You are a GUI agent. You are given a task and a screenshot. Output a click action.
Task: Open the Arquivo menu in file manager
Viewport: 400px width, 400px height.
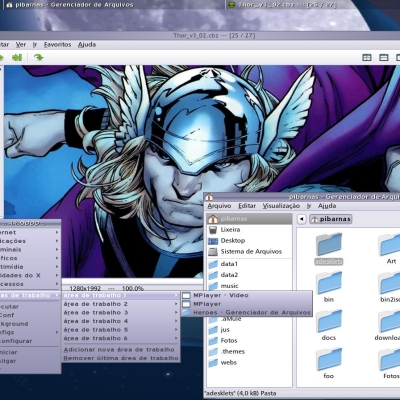coord(219,206)
